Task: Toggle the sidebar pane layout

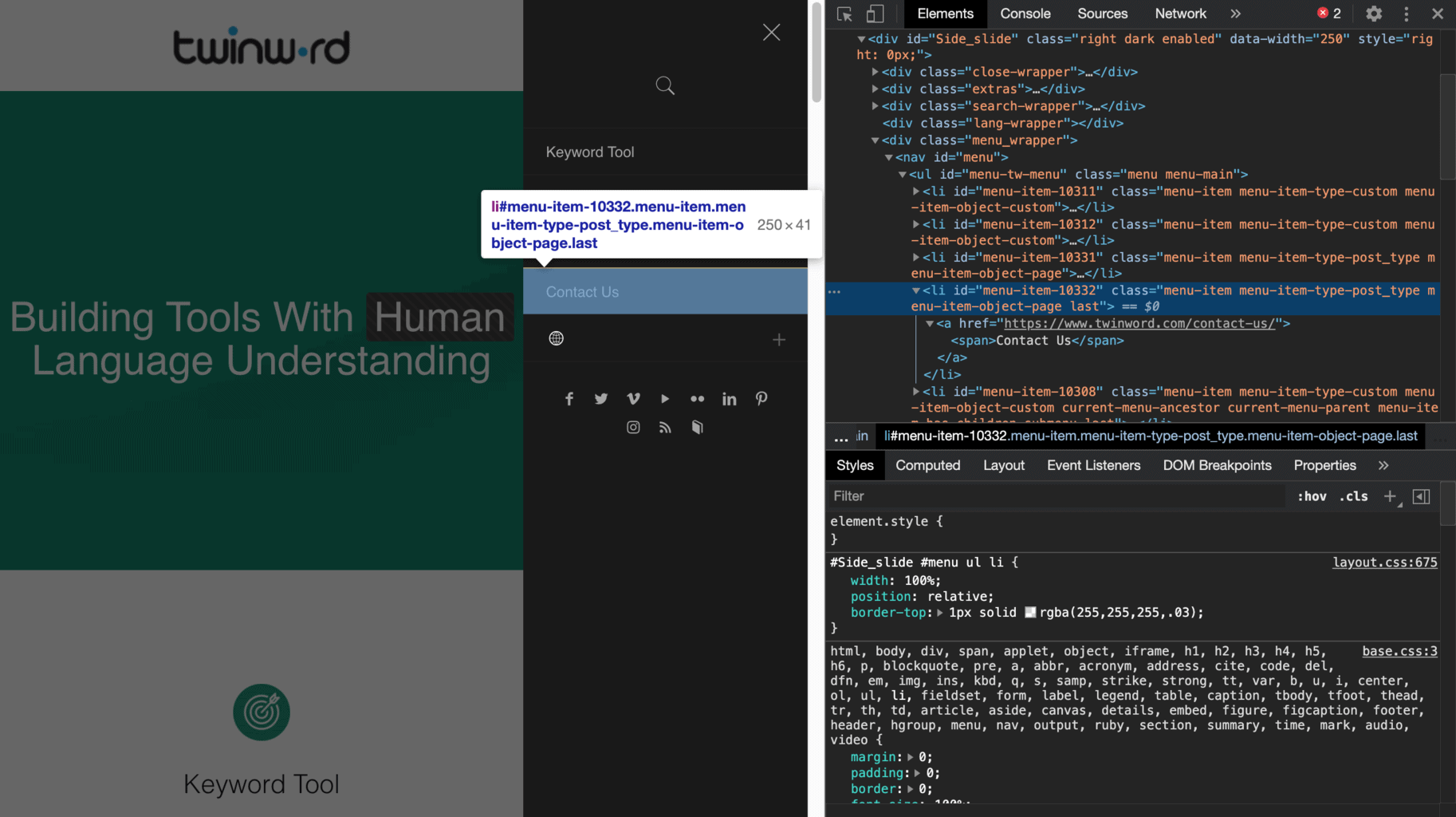Action: click(1420, 496)
